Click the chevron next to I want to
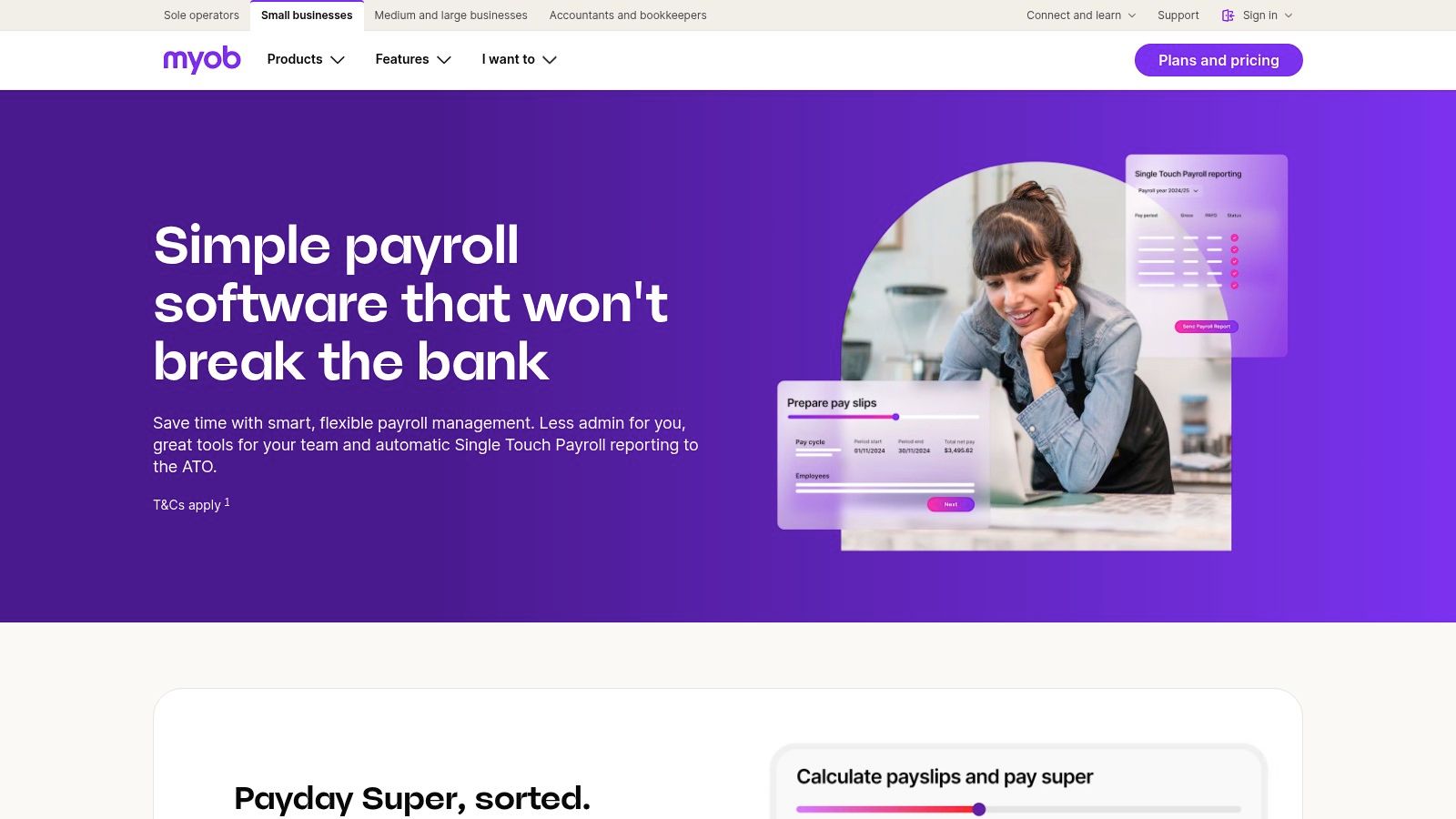Screen dimensions: 1456x819 point(550,60)
